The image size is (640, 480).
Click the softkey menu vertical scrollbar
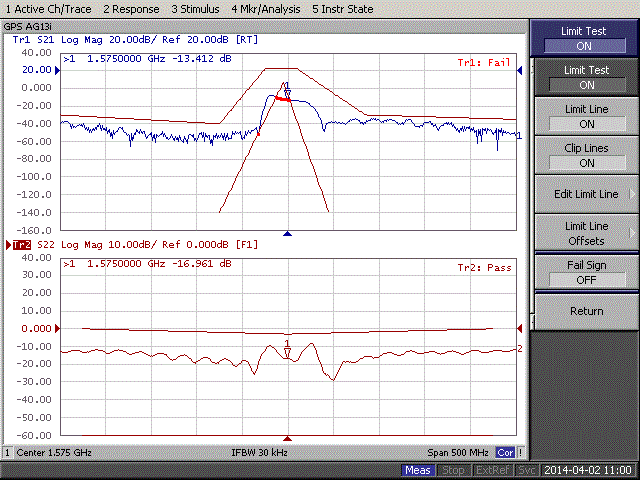coord(532,193)
